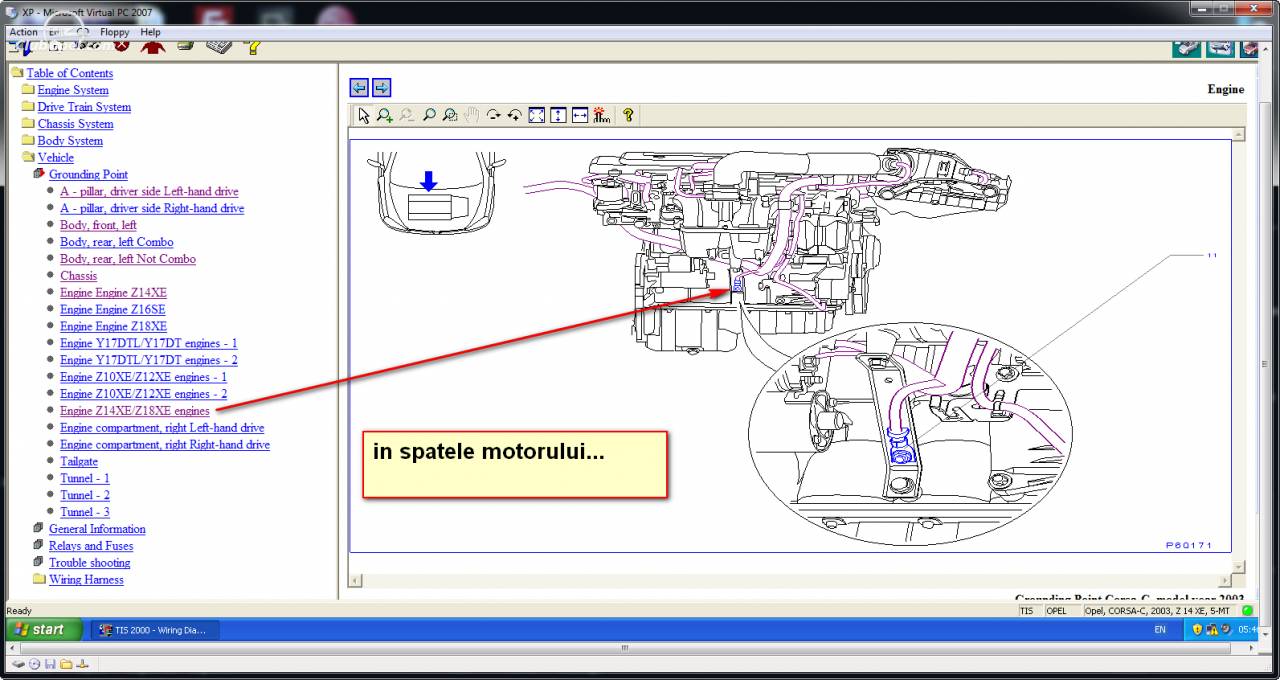
Task: Expand the Trouble shooting book
Action: [x=89, y=563]
